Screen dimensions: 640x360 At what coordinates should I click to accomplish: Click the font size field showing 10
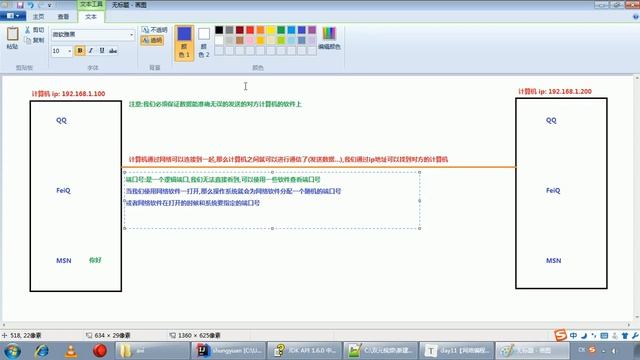59,51
